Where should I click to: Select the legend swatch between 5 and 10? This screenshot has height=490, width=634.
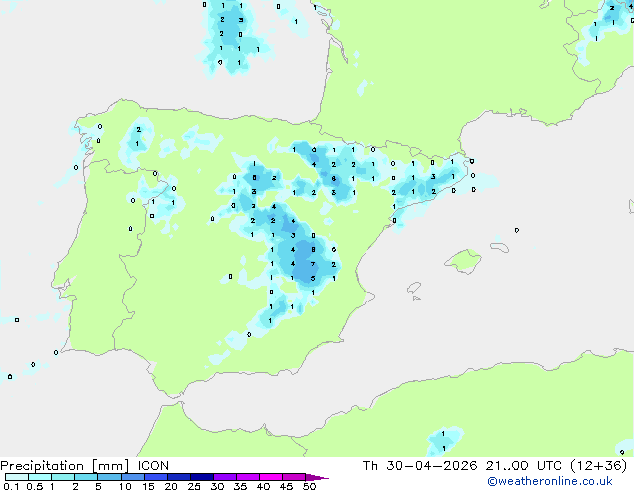tap(109, 477)
